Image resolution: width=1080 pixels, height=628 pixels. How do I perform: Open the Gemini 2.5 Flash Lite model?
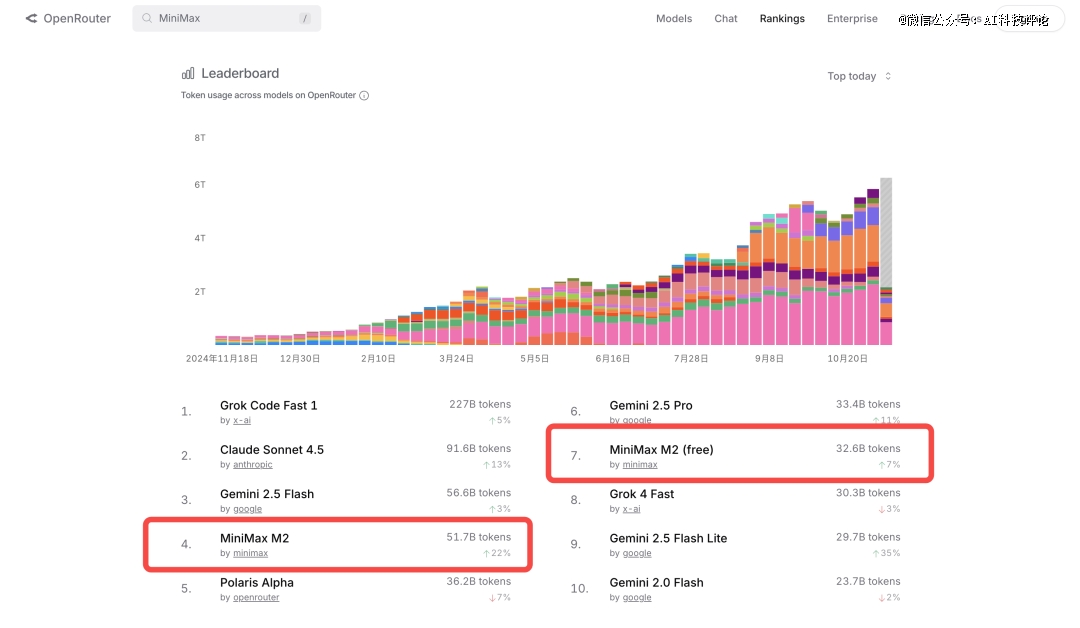(668, 538)
